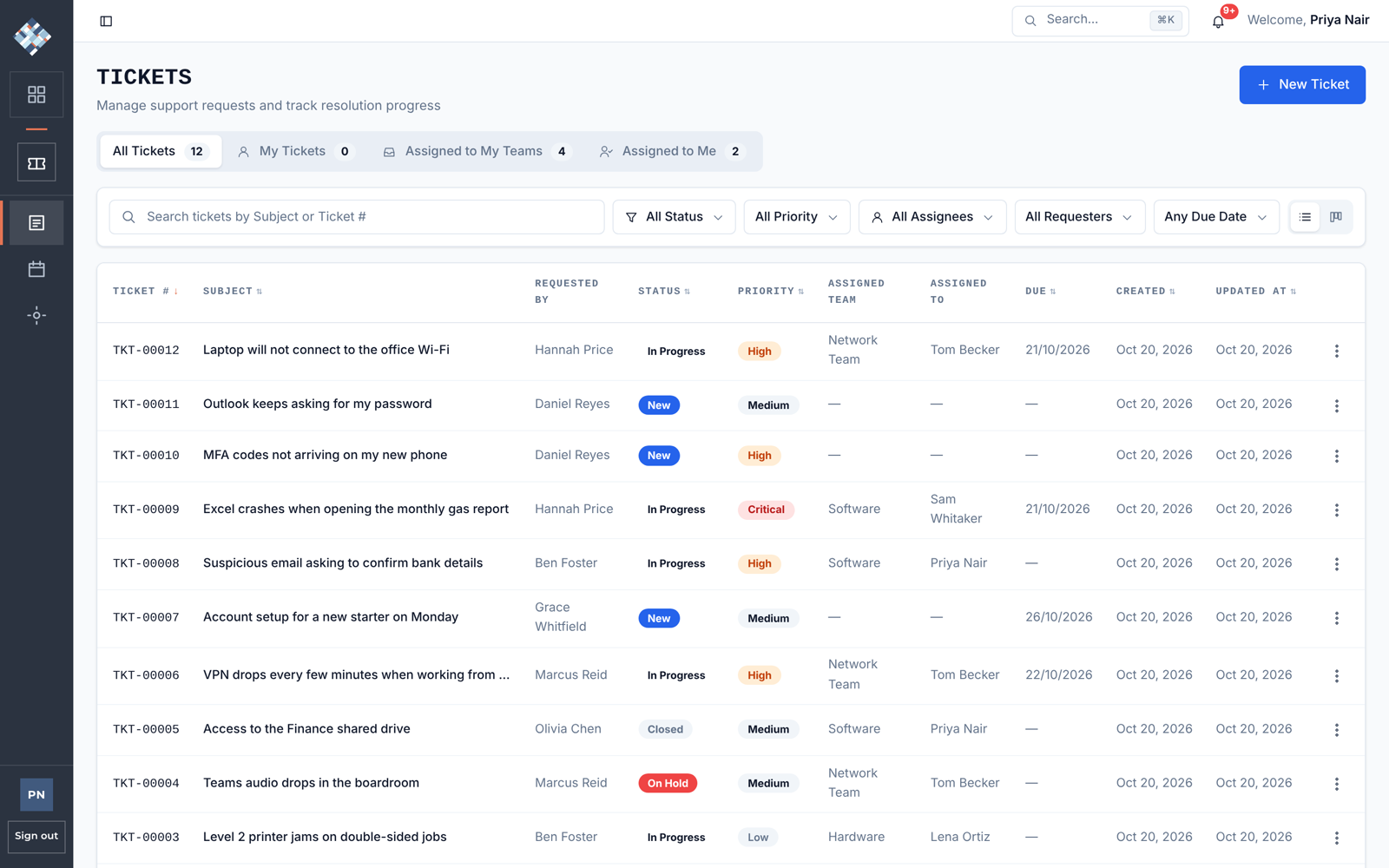Open row actions for TKT-00003
The image size is (1389, 868).
pos(1337,838)
